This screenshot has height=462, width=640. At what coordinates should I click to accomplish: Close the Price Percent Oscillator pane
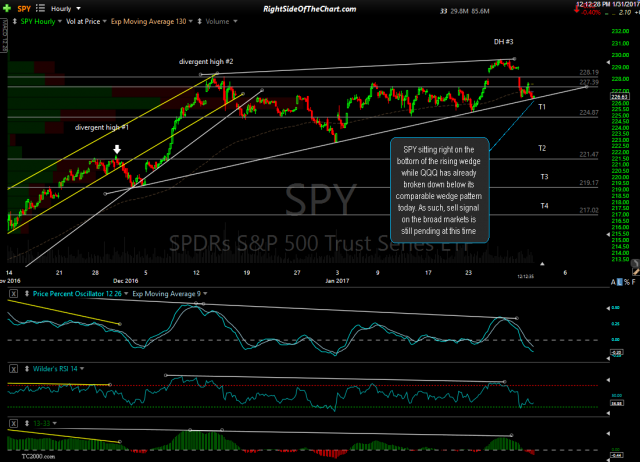click(x=13, y=293)
